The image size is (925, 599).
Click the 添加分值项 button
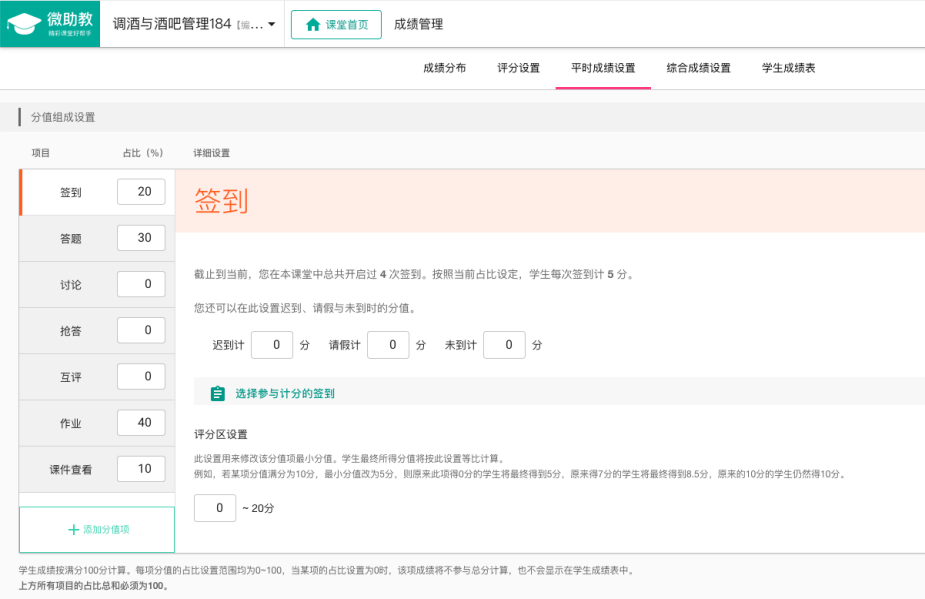[97, 529]
